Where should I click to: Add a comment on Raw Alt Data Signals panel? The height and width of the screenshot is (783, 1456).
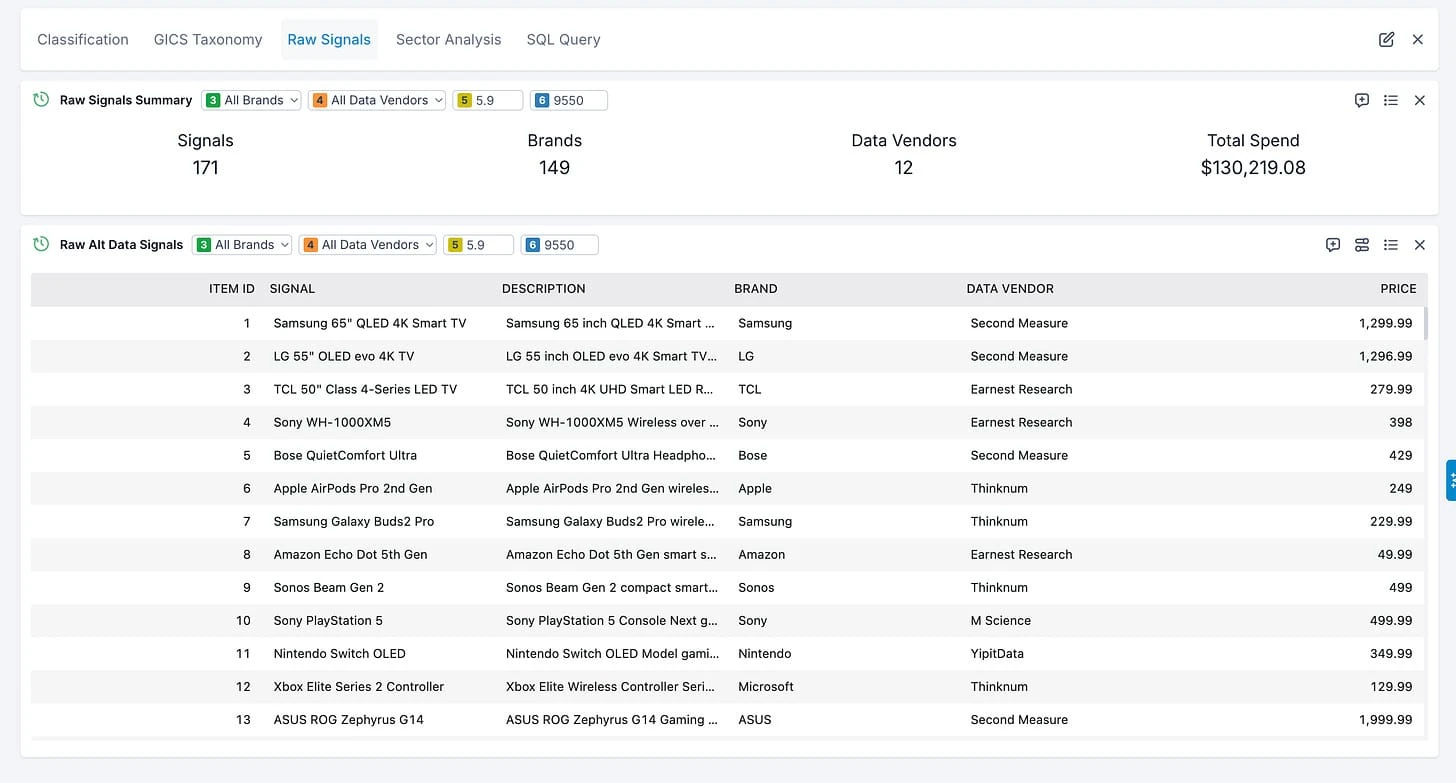coord(1332,244)
